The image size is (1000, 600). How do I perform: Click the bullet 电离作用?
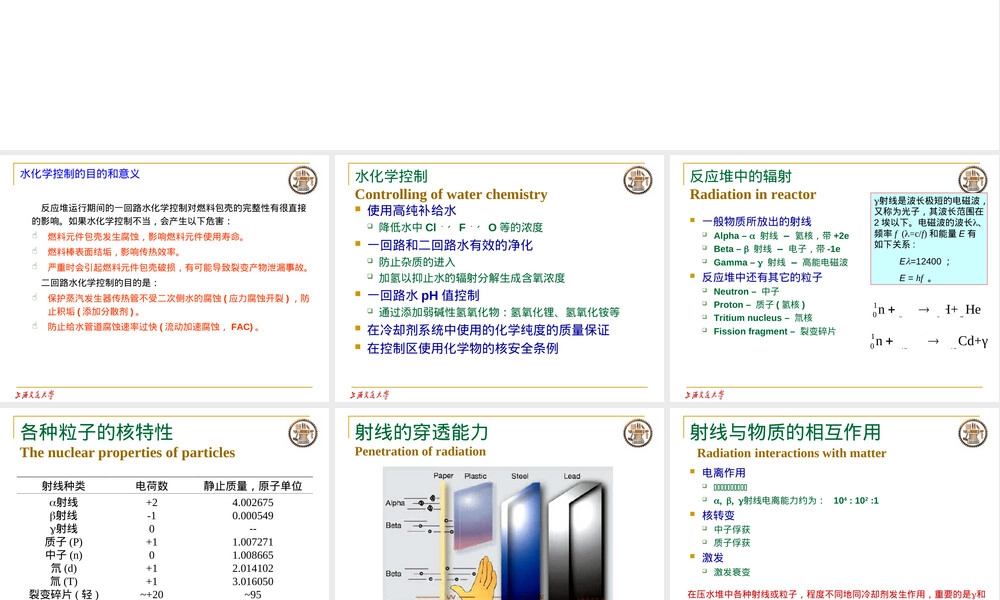click(724, 472)
